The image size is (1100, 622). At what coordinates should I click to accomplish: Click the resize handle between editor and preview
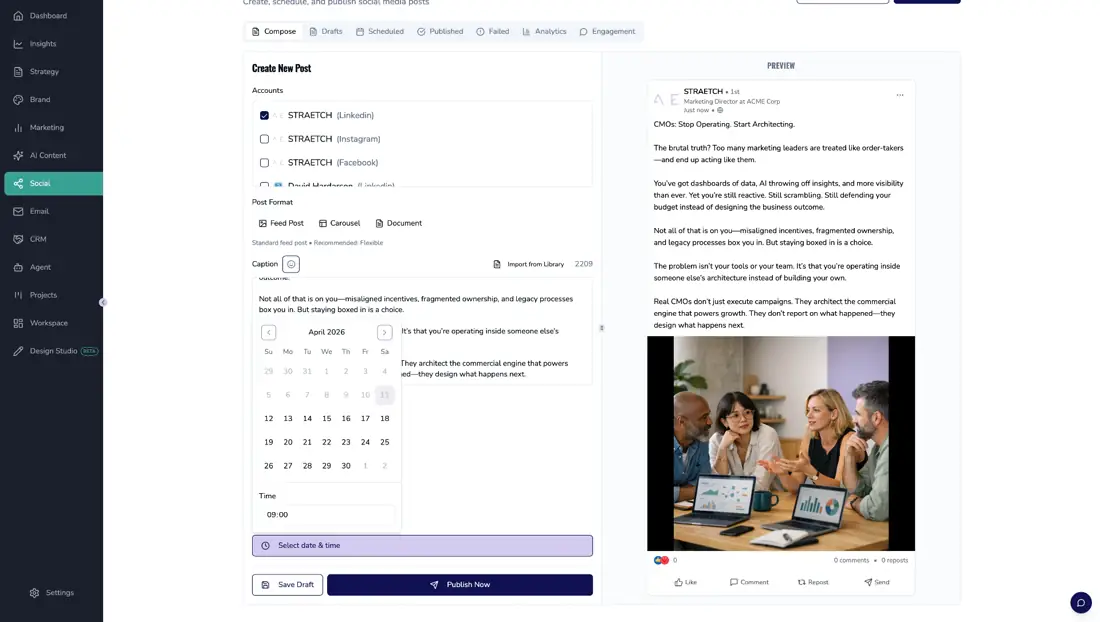[601, 327]
